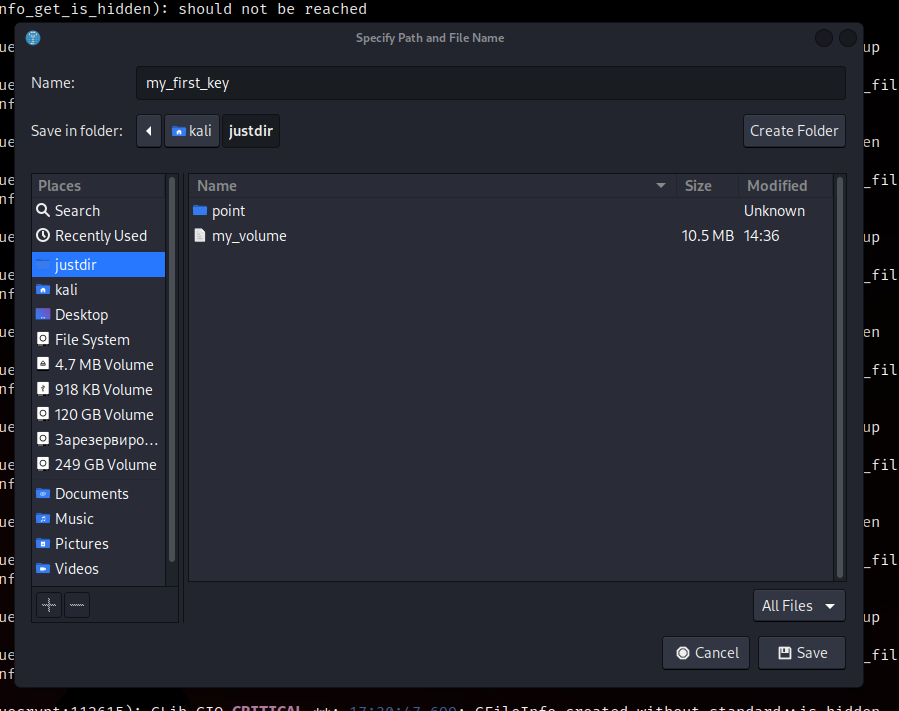
Task: Click the sort arrow in Name column
Action: pos(661,186)
